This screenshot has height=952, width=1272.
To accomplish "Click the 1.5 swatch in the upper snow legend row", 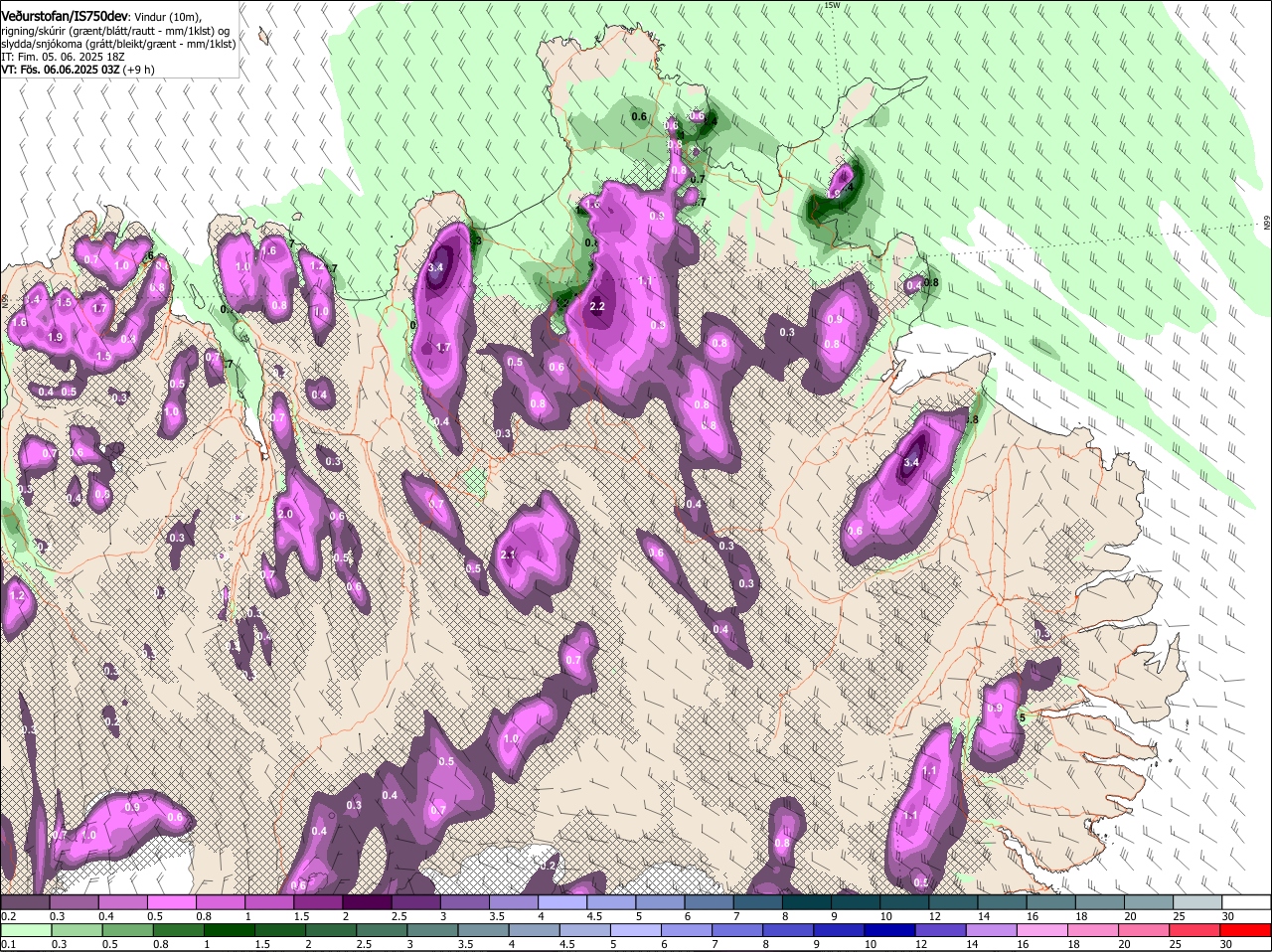I will (x=318, y=902).
